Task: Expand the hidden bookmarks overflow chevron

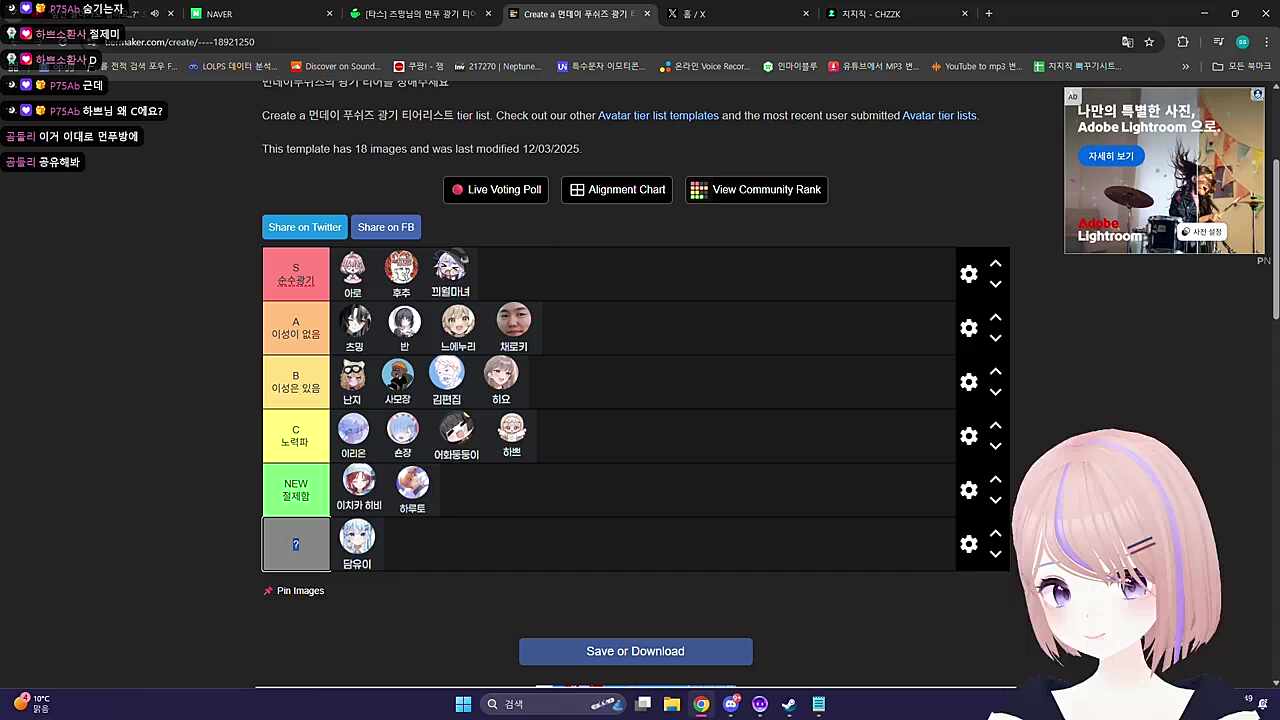Action: tap(1185, 67)
